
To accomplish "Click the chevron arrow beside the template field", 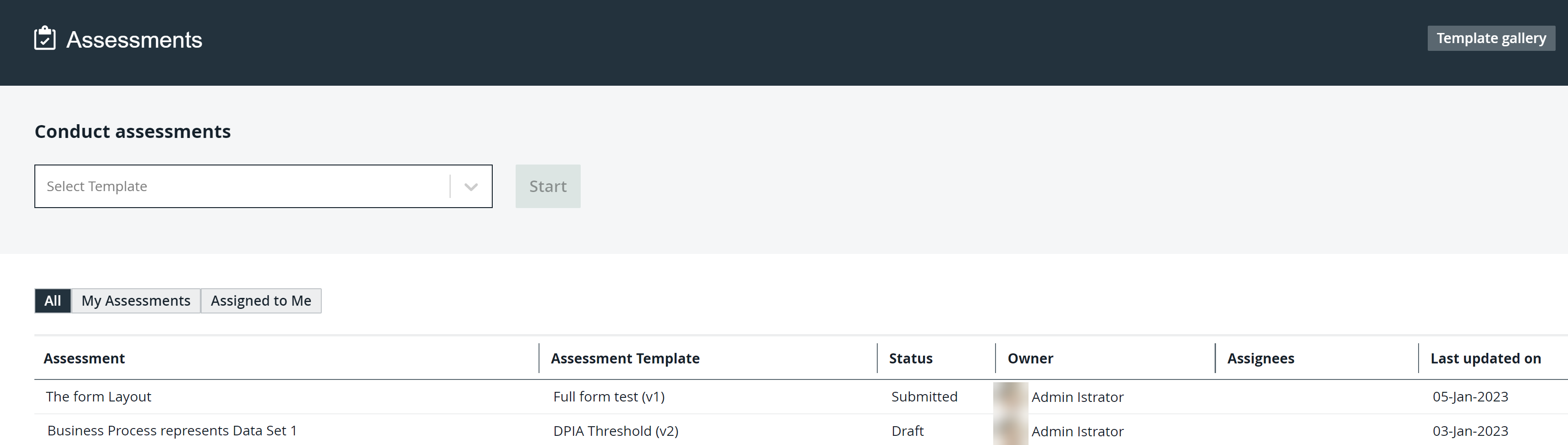I will (x=470, y=186).
